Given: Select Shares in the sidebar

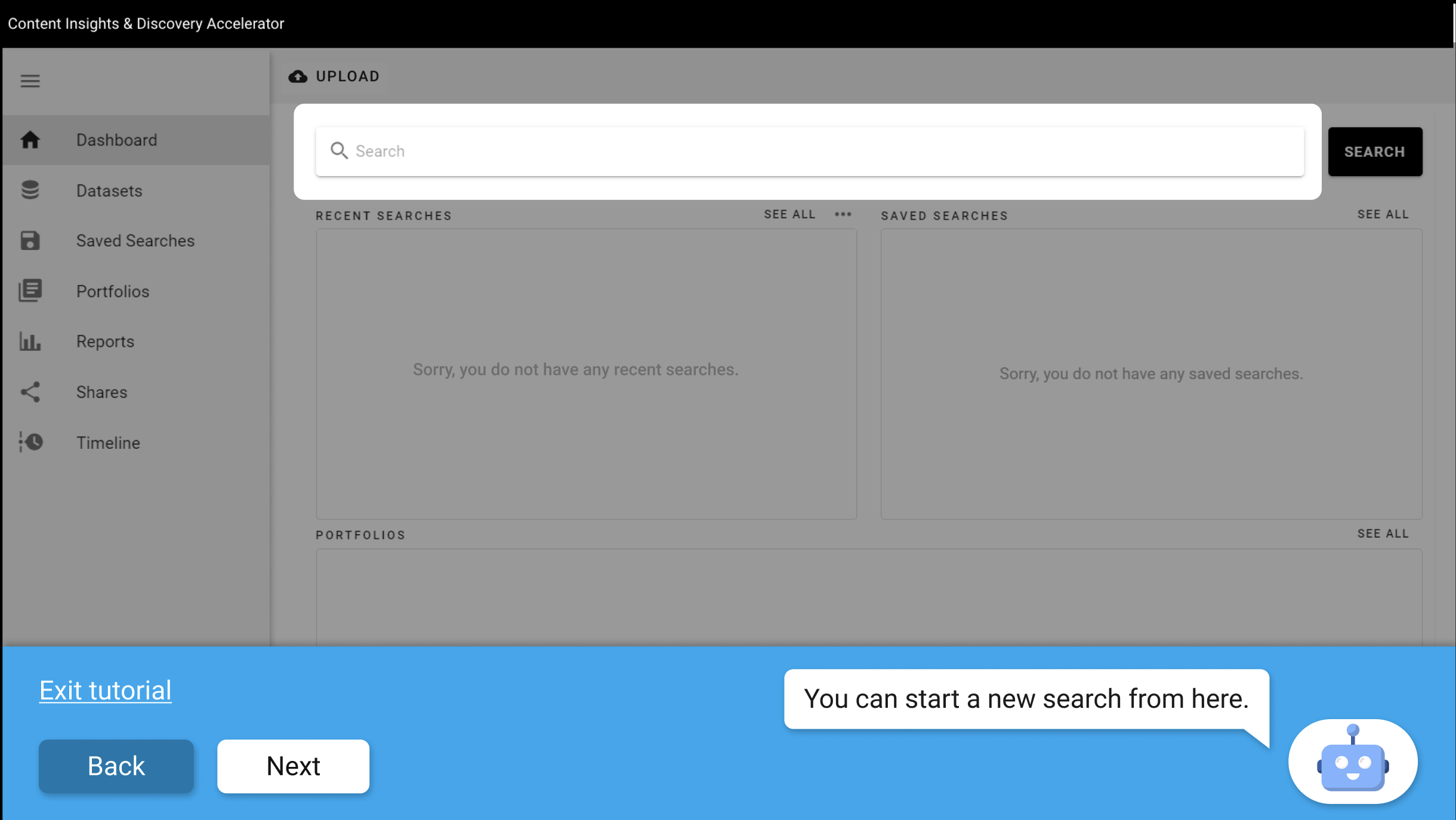Looking at the screenshot, I should click(136, 392).
